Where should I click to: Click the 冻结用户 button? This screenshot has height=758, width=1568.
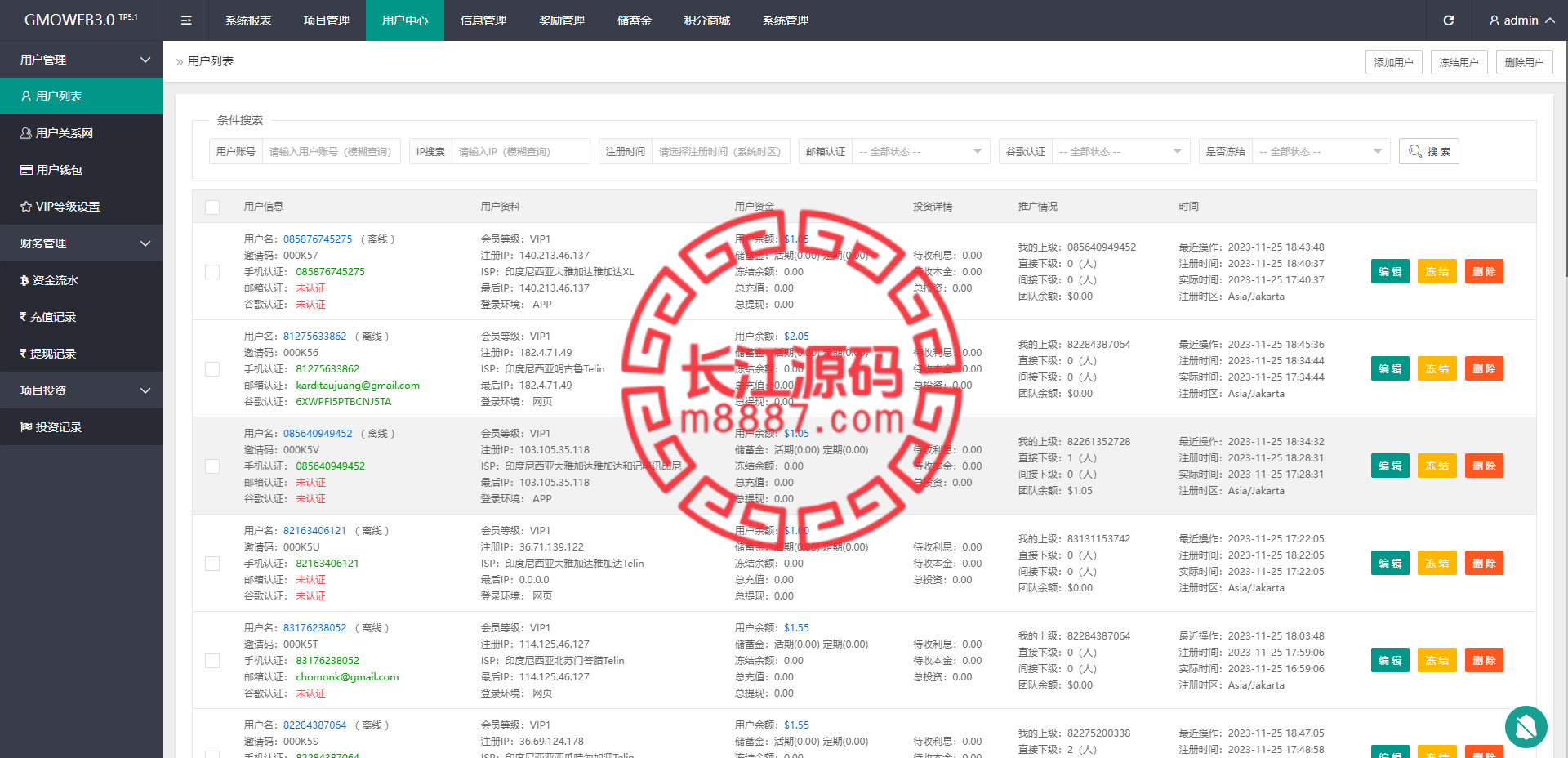[1459, 62]
